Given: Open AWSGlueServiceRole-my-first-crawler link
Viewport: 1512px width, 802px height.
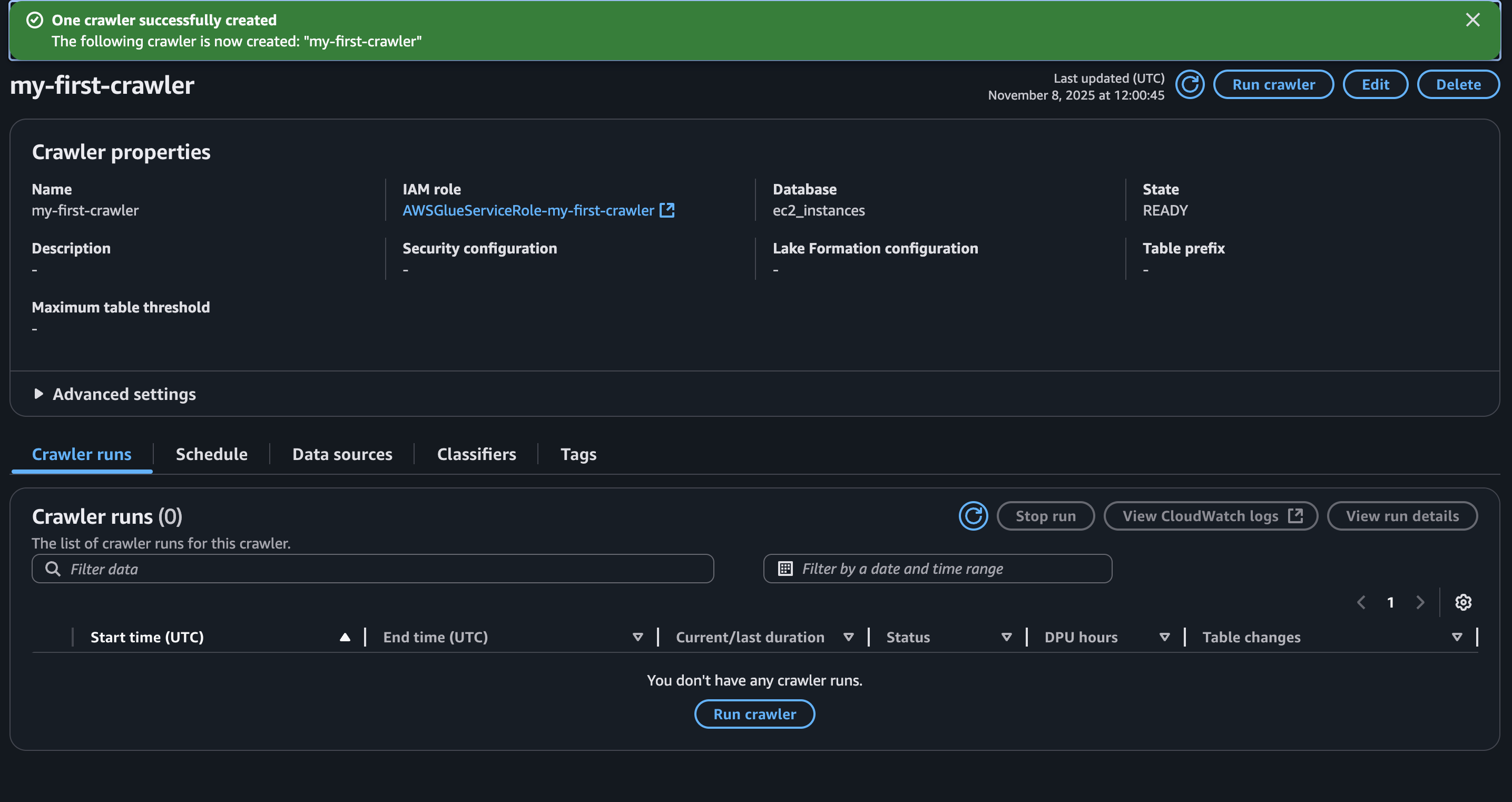Looking at the screenshot, I should (x=528, y=210).
